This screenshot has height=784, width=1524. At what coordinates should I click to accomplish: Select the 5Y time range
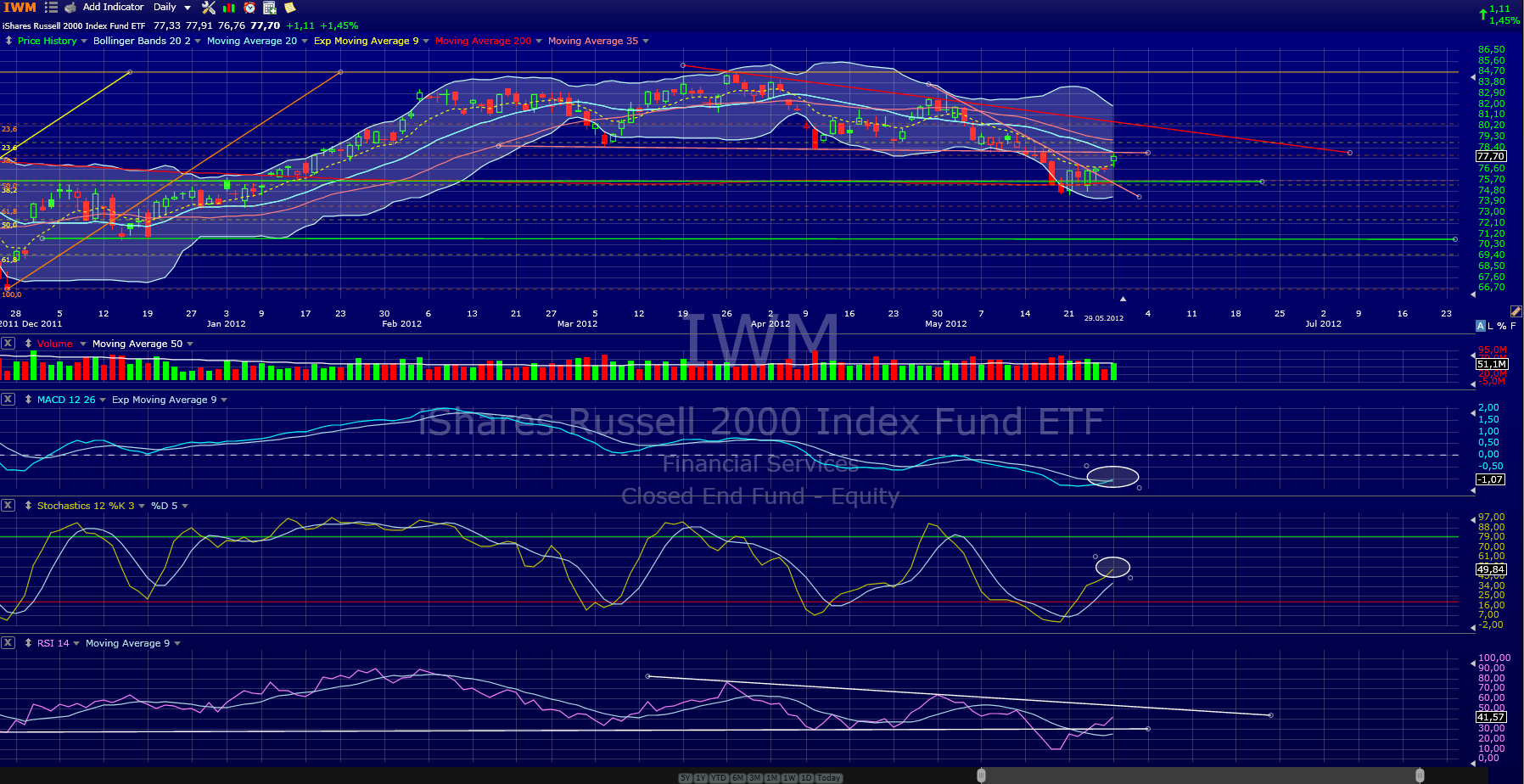click(686, 778)
